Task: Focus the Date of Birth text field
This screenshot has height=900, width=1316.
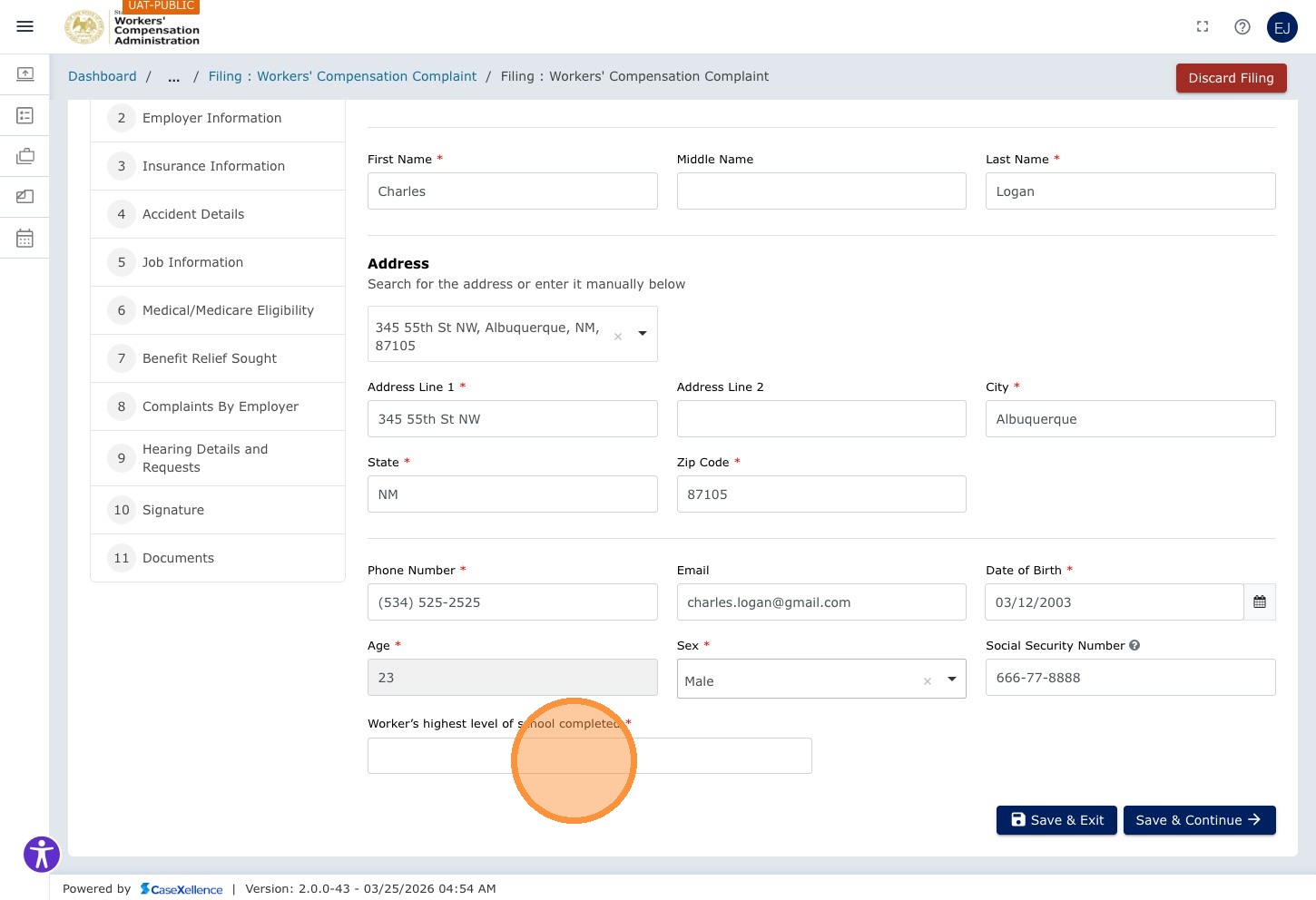Action: [1115, 602]
